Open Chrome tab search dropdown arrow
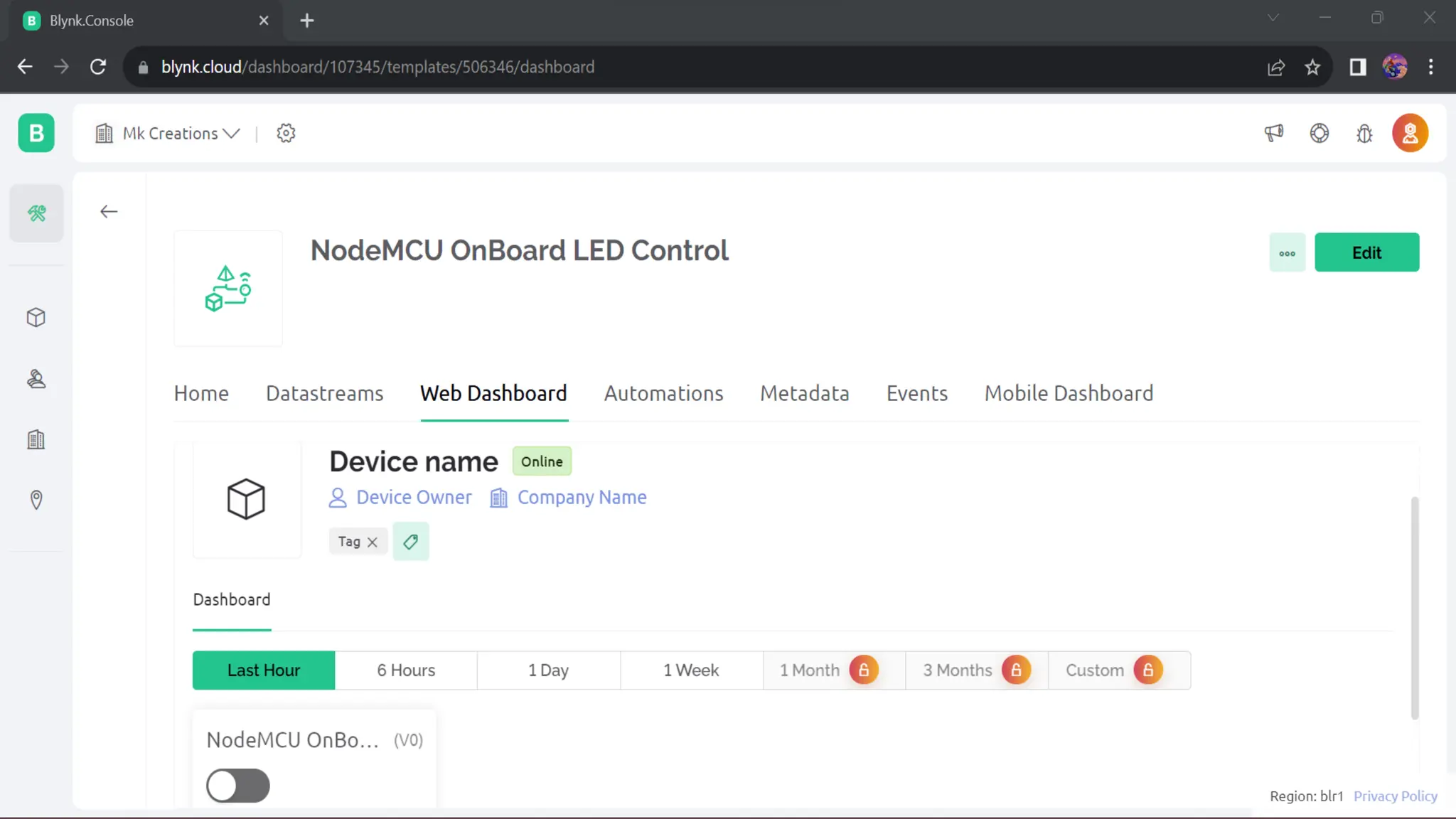This screenshot has height=819, width=1456. click(1273, 18)
